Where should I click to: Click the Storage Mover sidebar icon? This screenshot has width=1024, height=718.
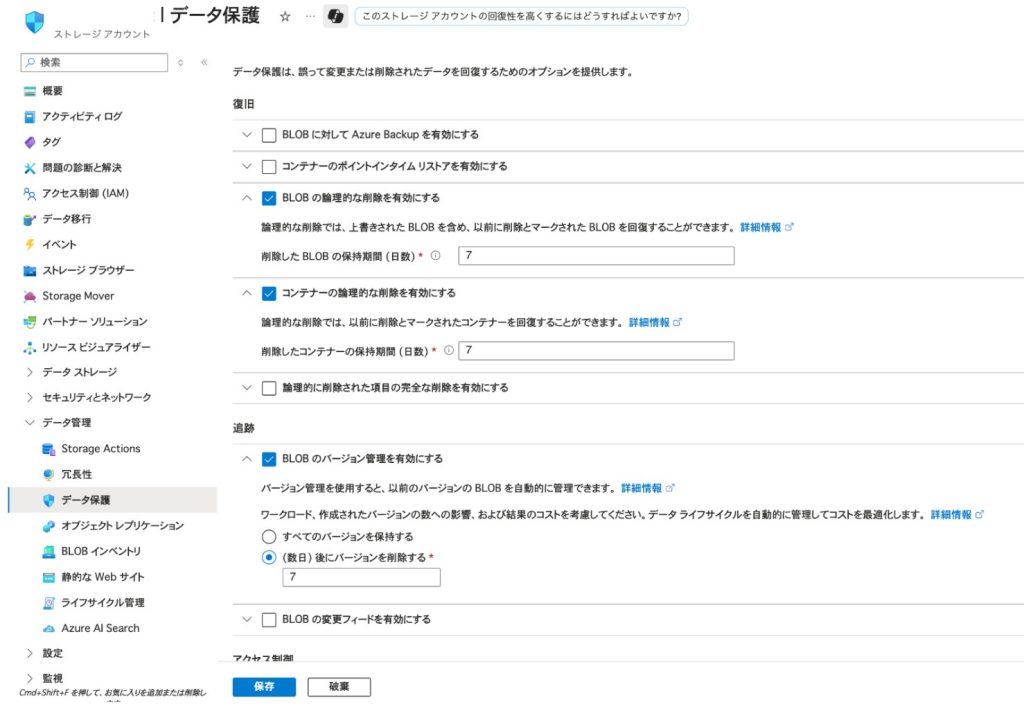point(30,296)
